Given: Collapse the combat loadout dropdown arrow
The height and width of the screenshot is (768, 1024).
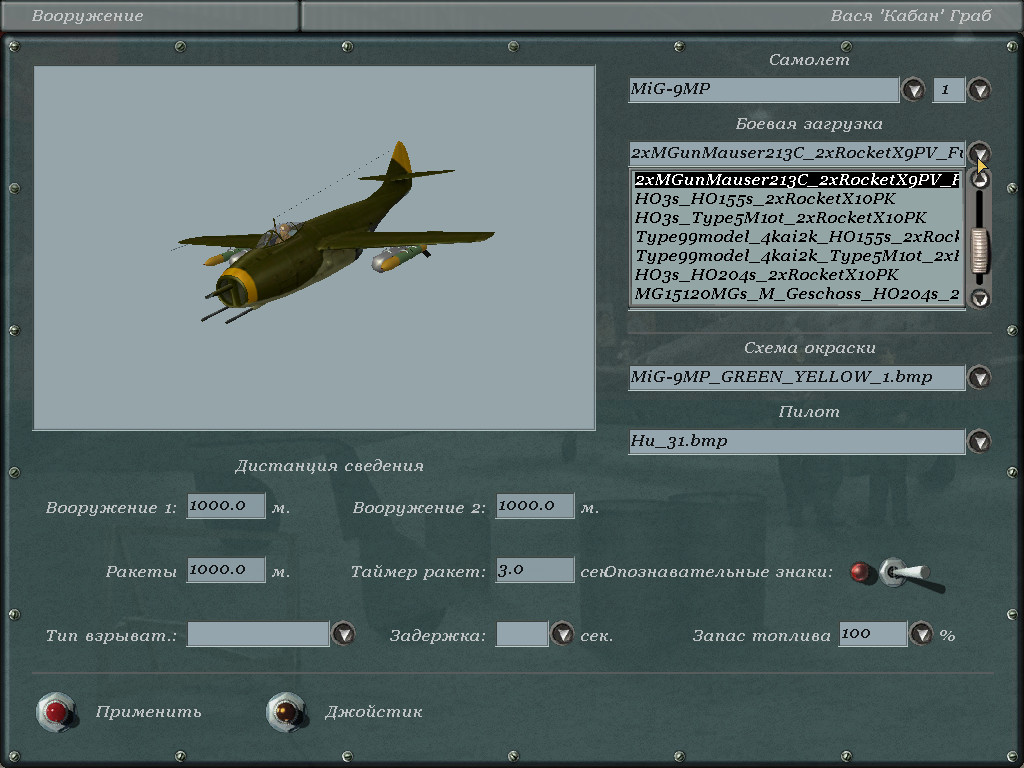Looking at the screenshot, I should click(979, 153).
